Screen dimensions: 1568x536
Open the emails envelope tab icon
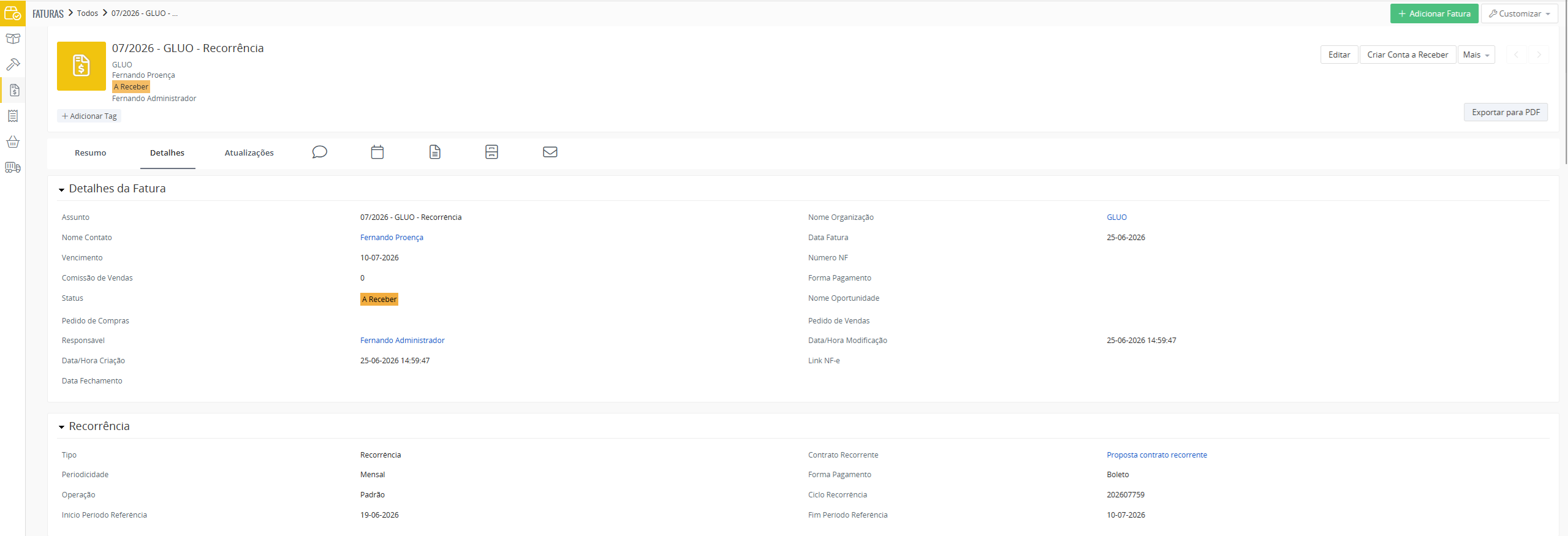(x=550, y=152)
